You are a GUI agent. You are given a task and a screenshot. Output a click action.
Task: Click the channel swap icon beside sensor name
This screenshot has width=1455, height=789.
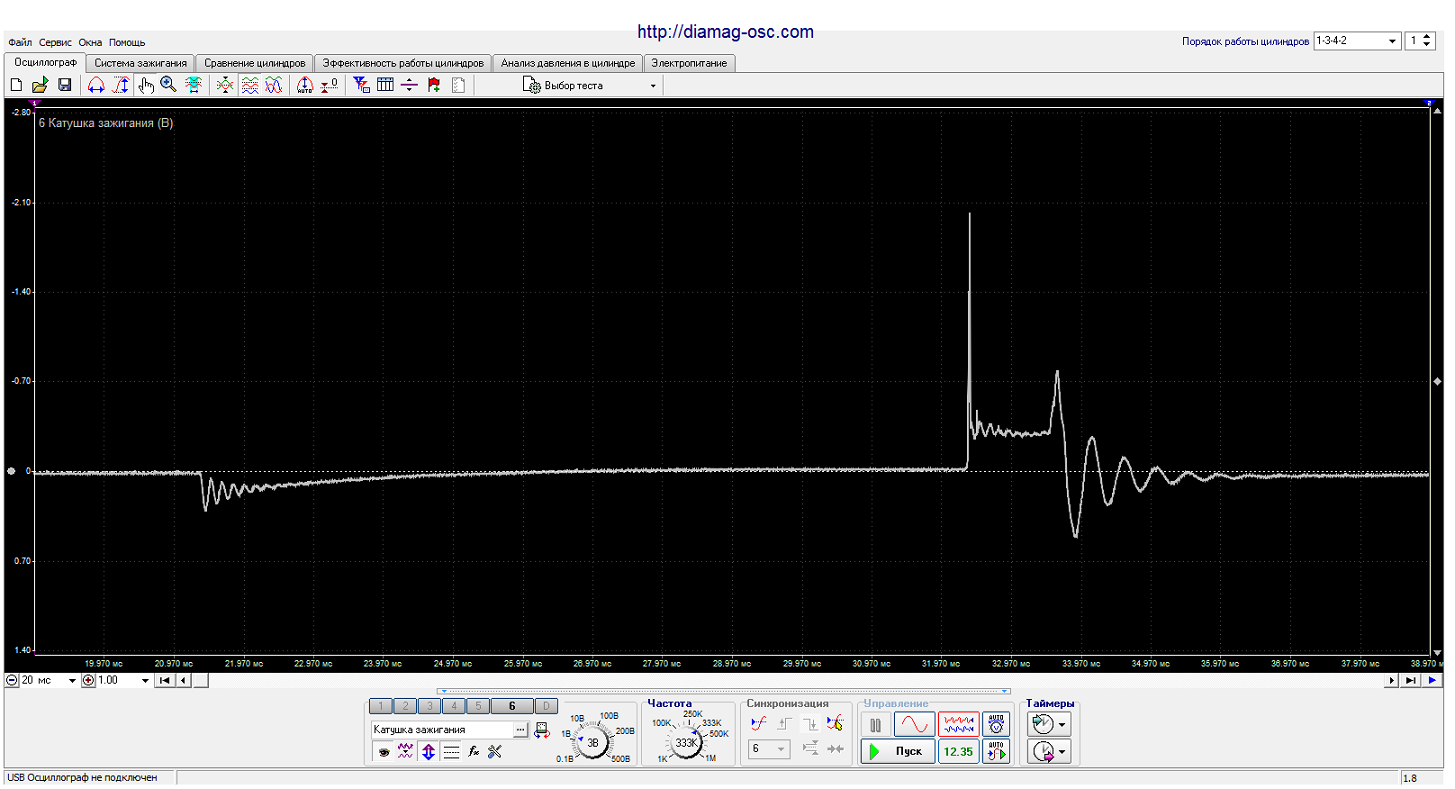click(x=541, y=730)
